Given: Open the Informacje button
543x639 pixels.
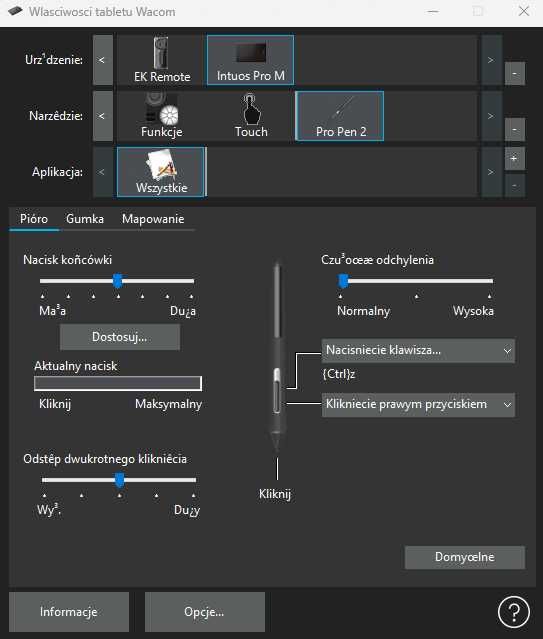Looking at the screenshot, I should [x=69, y=612].
